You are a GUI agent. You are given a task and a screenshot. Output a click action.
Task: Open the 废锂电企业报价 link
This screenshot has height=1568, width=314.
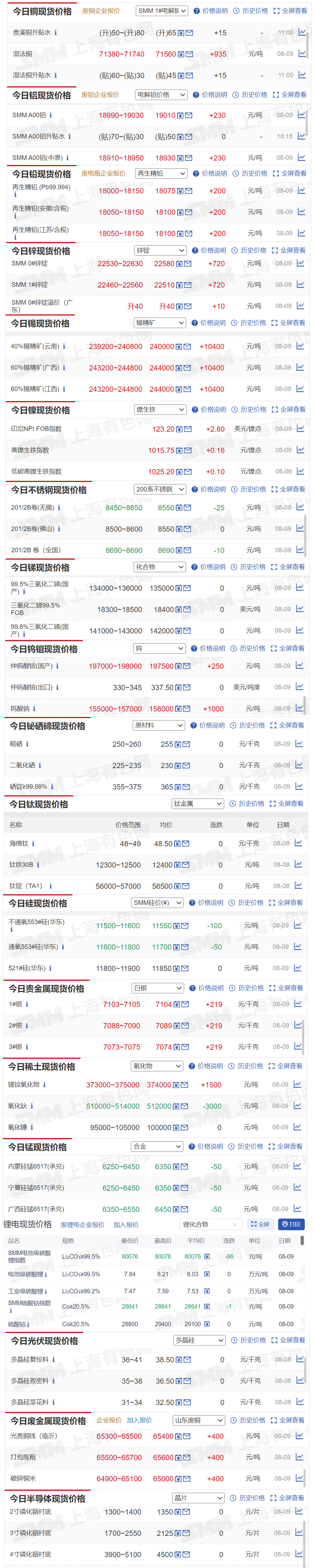click(x=82, y=1225)
